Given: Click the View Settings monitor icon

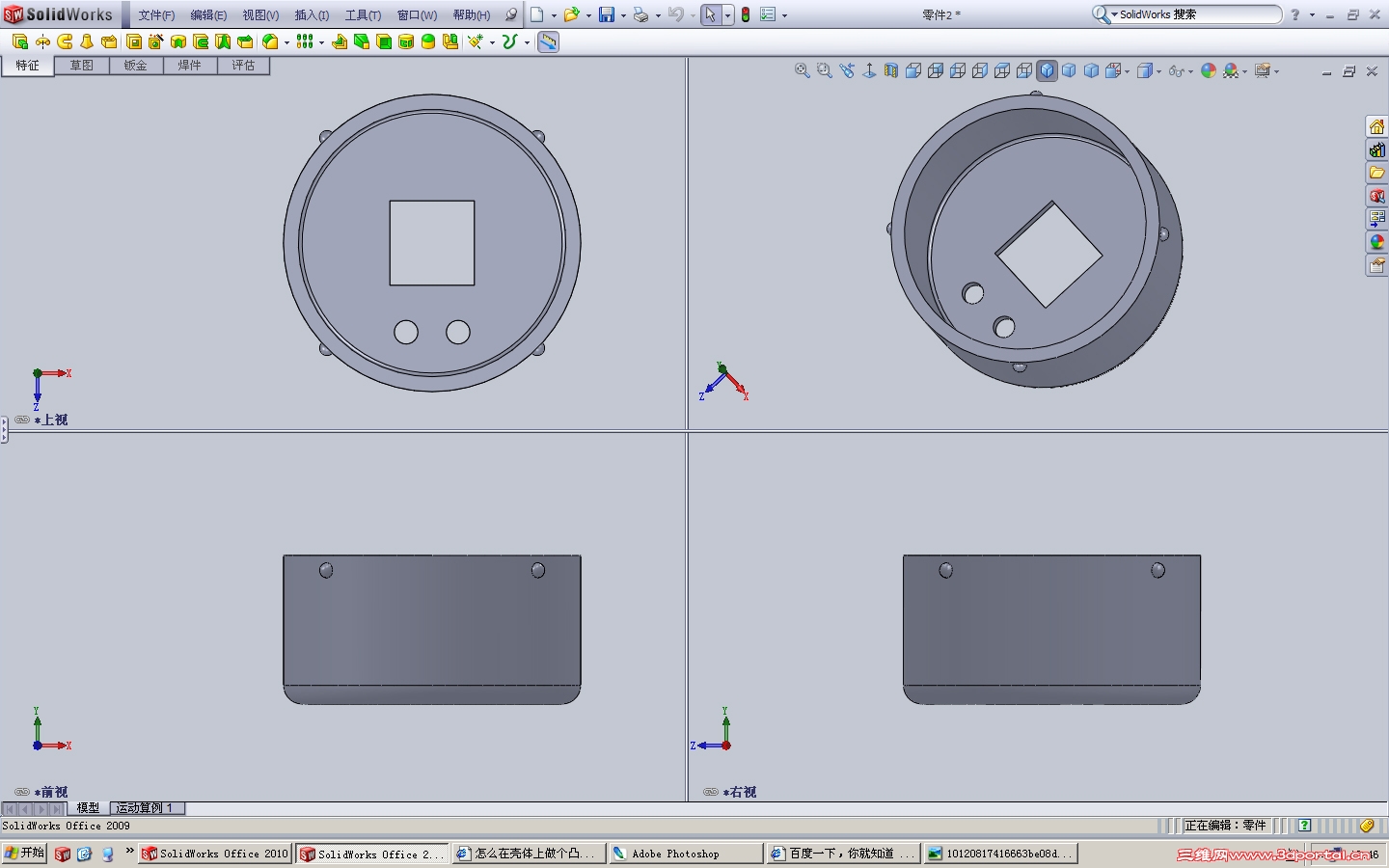Looking at the screenshot, I should (1263, 70).
